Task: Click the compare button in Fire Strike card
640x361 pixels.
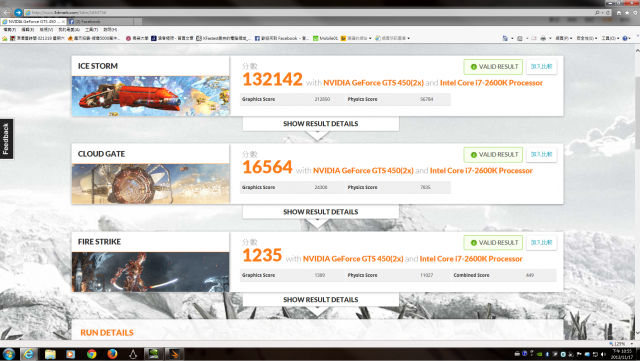Action: (x=541, y=243)
